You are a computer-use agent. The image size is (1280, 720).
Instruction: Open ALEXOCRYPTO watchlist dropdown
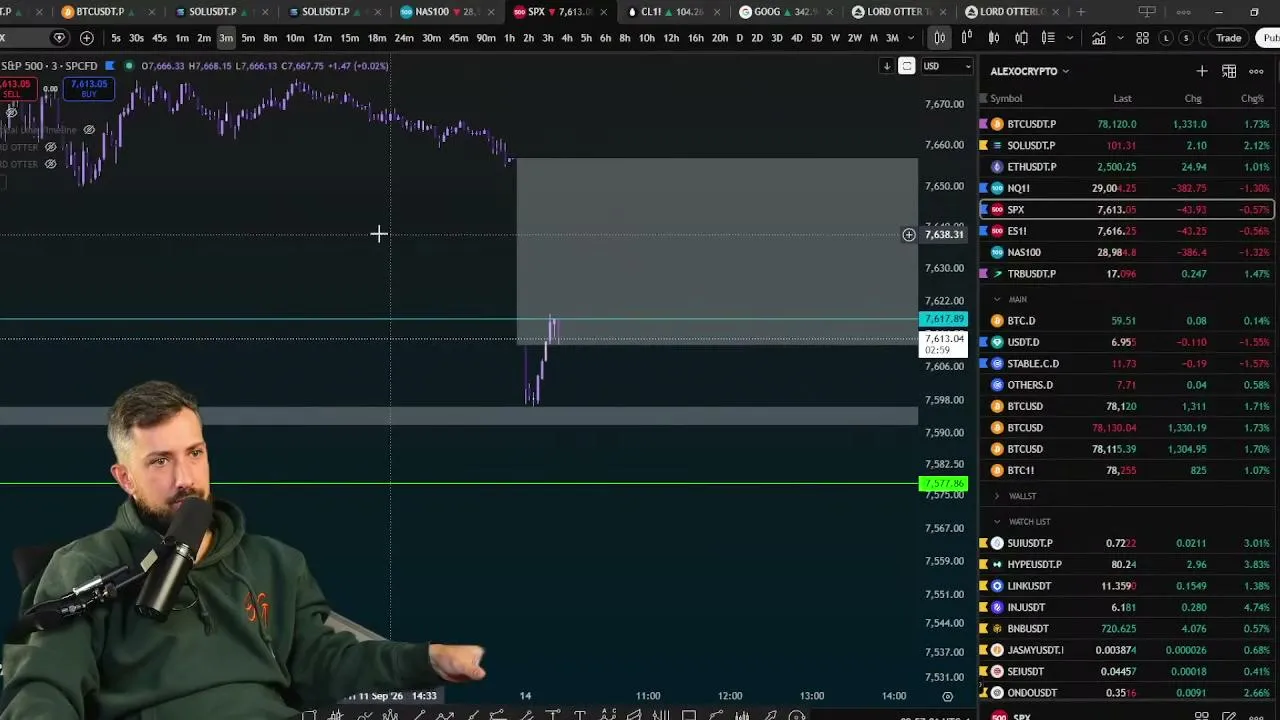point(1030,71)
